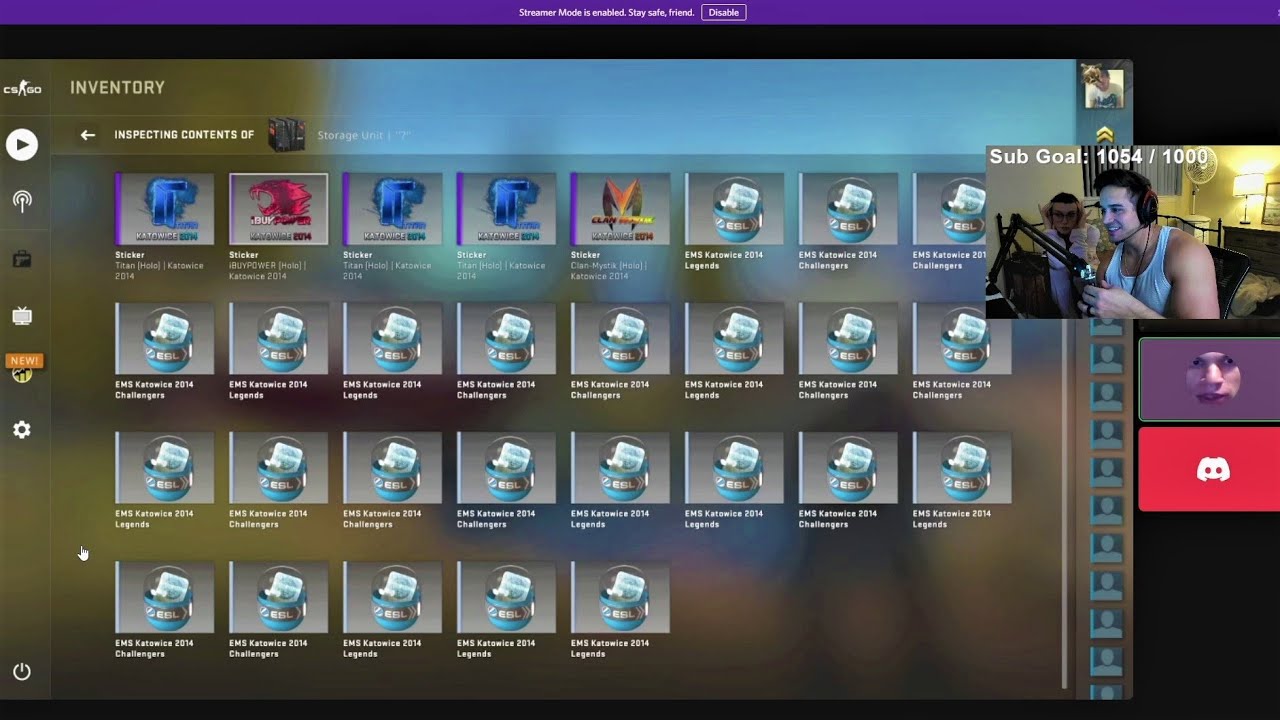The width and height of the screenshot is (1280, 720).
Task: Click the 'Sub Goal: 1054 / 1000' text
Action: [1098, 157]
